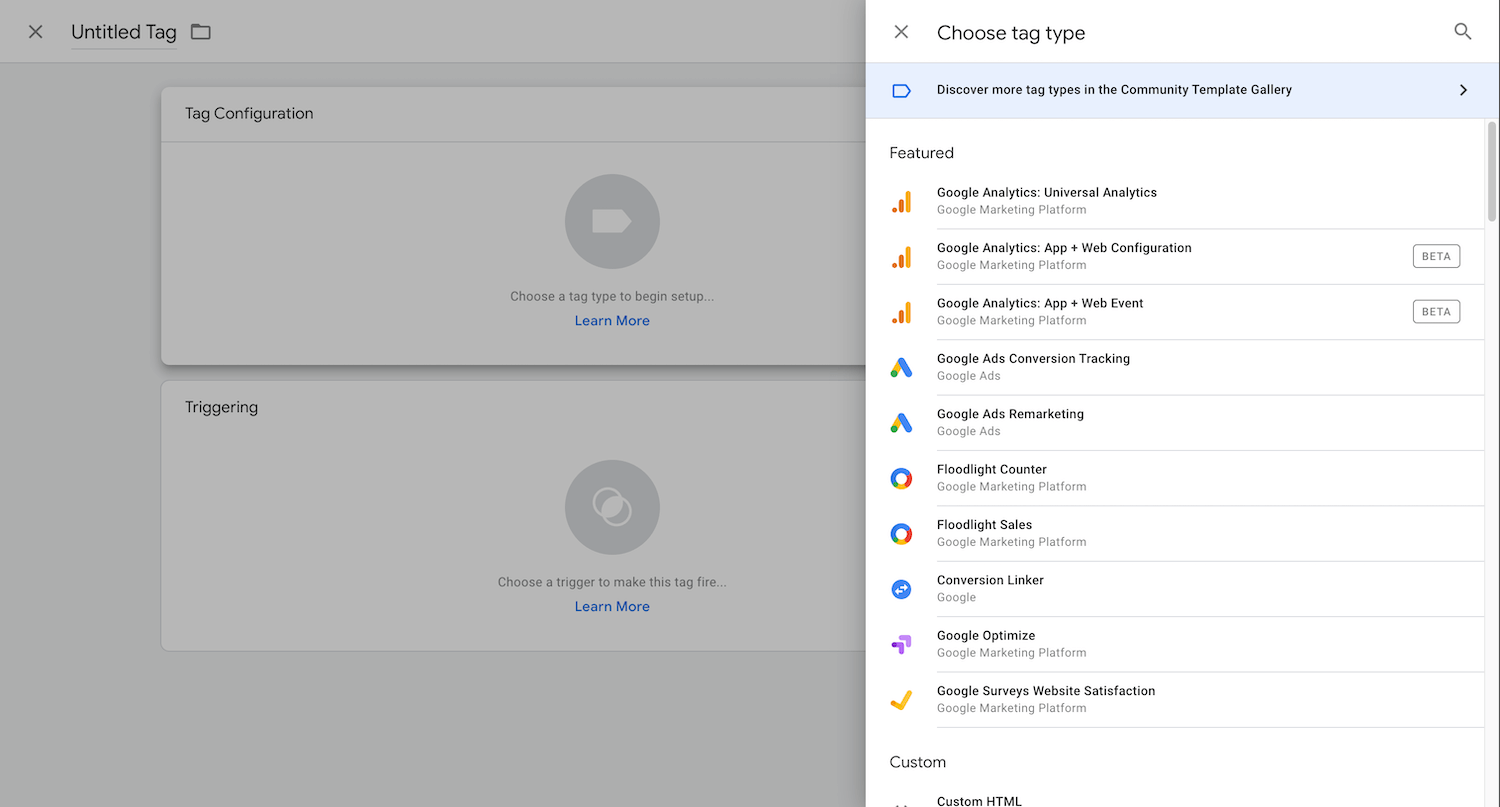Viewport: 1500px width, 807px height.
Task: Click the folder icon beside Untitled Tag
Action: (201, 32)
